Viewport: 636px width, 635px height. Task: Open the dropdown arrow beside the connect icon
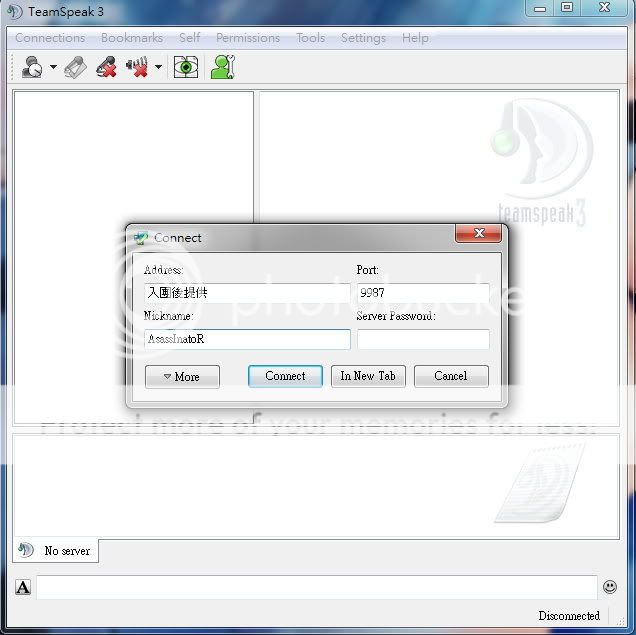coord(53,69)
